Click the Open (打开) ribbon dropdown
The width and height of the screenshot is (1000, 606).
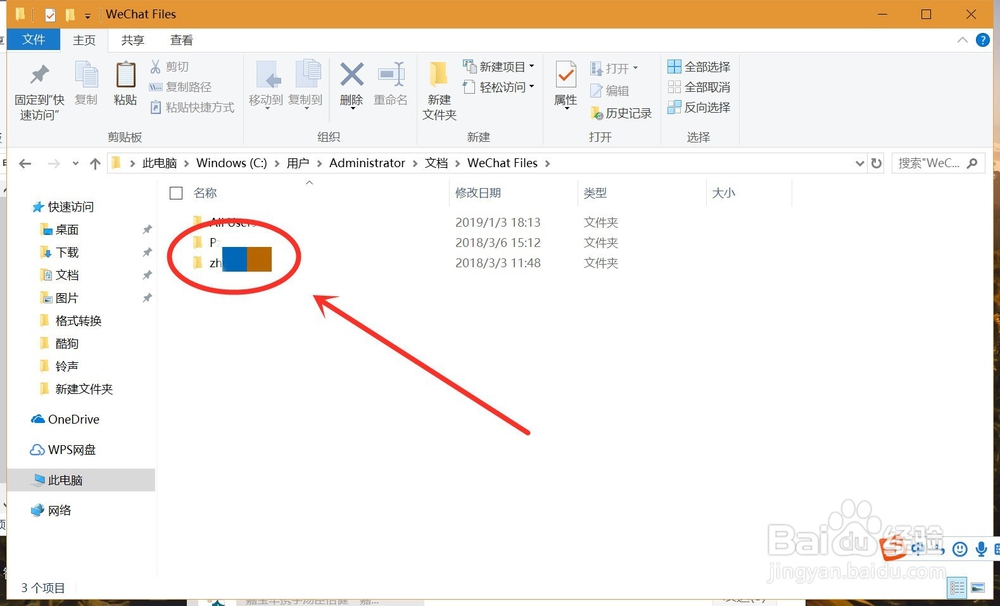tap(614, 68)
